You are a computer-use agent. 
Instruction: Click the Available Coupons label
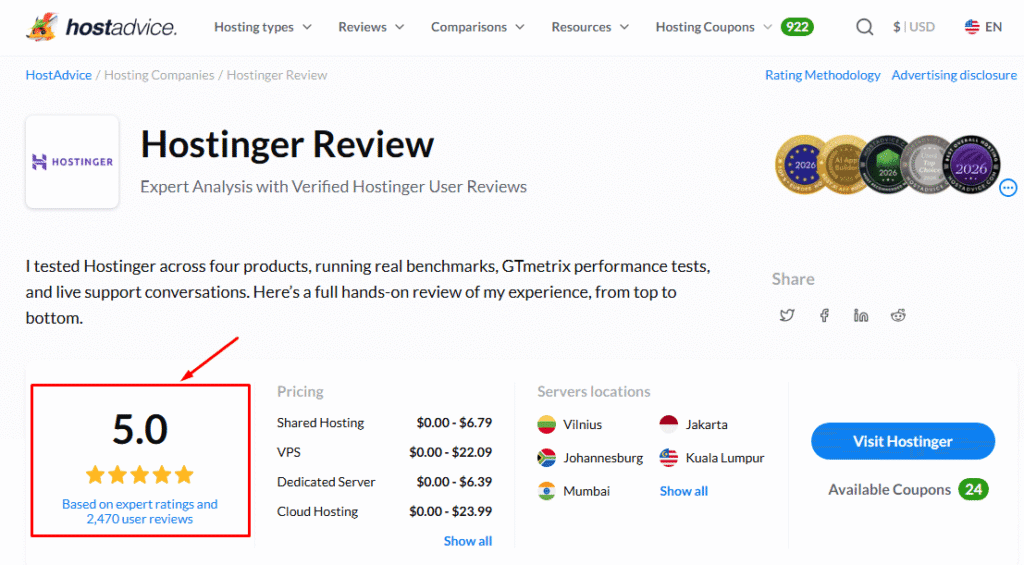tap(889, 489)
